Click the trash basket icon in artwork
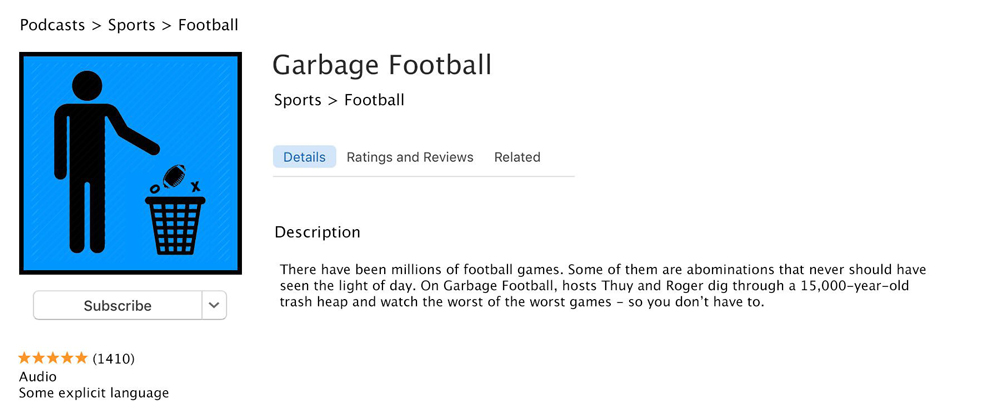Screen dimensions: 1000x416 [175, 225]
